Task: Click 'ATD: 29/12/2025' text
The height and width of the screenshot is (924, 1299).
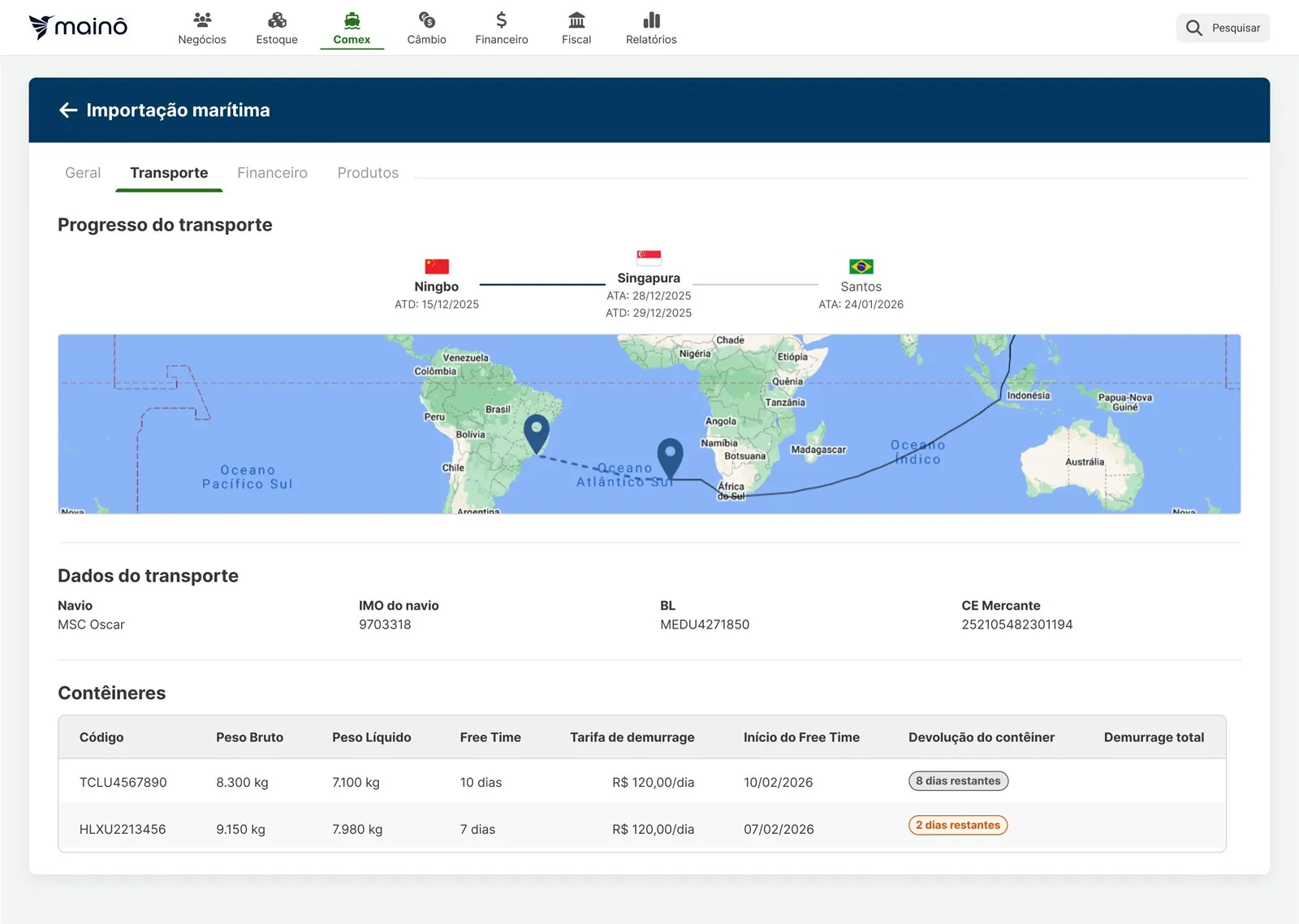Action: point(649,313)
